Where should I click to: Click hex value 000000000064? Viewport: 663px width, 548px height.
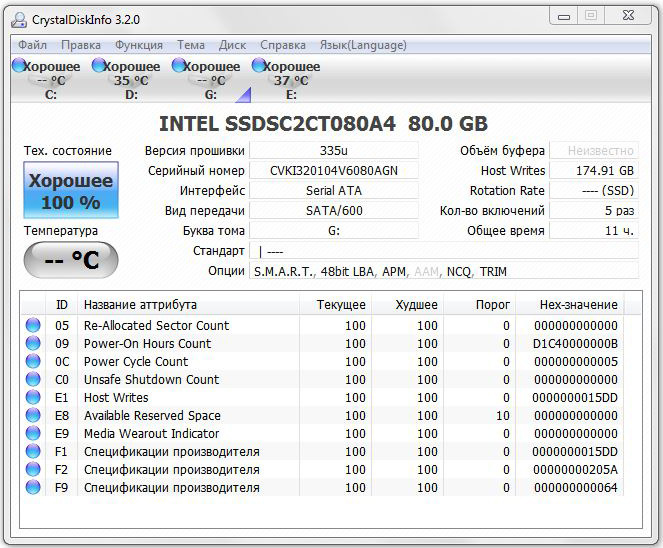(576, 488)
